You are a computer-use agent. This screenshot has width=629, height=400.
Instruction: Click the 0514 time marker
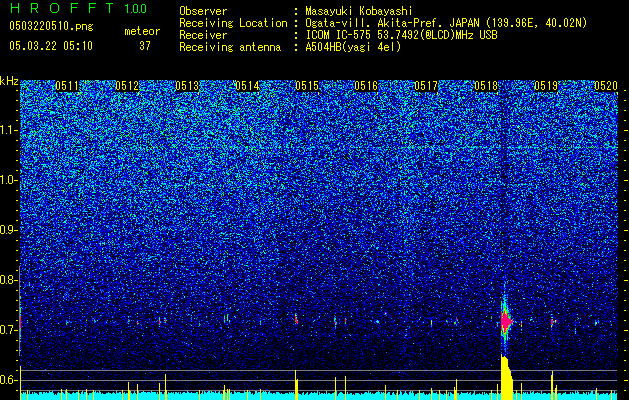pos(247,86)
